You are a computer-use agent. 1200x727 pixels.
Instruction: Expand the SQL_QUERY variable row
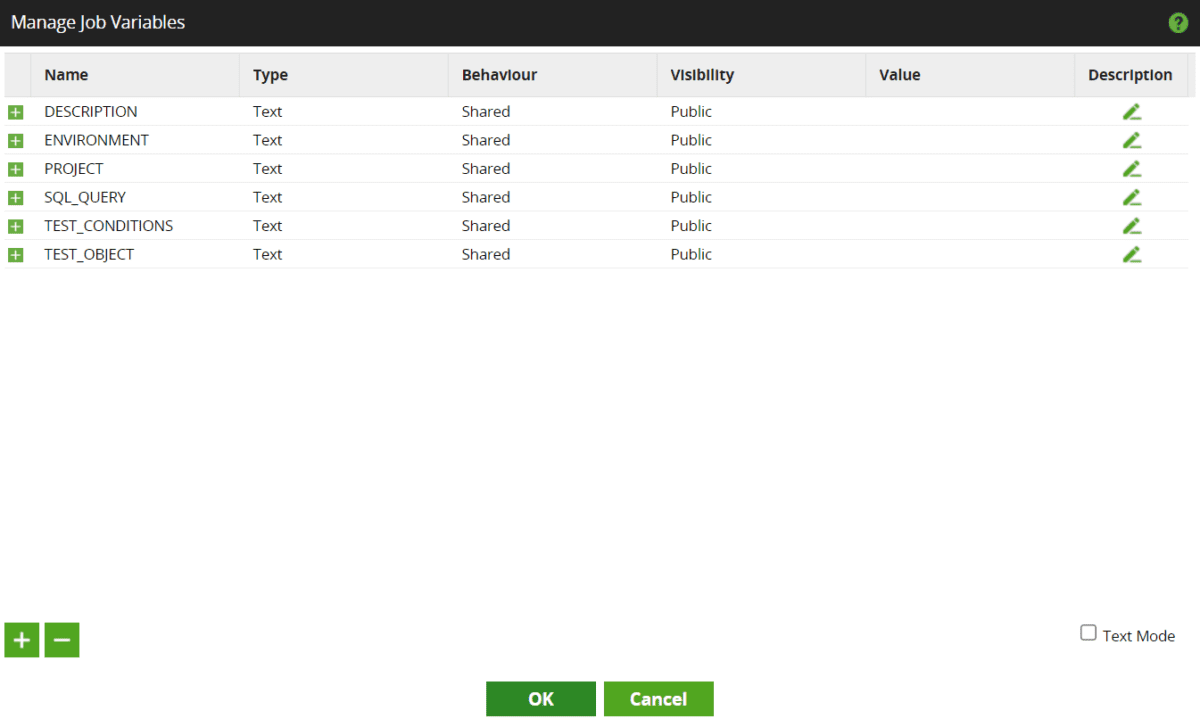(16, 197)
